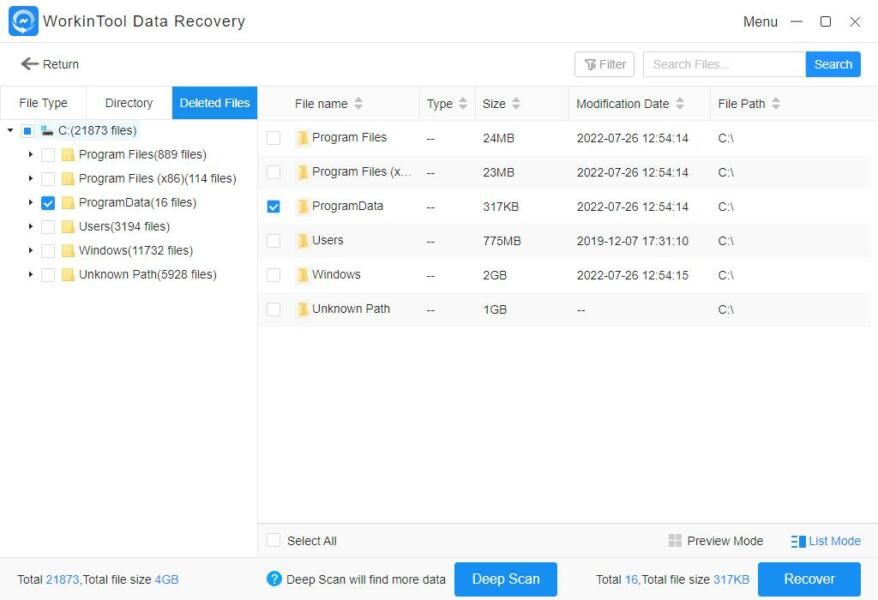The image size is (878, 600).
Task: Click Program Files(889 files) folder icon in tree
Action: [x=68, y=154]
